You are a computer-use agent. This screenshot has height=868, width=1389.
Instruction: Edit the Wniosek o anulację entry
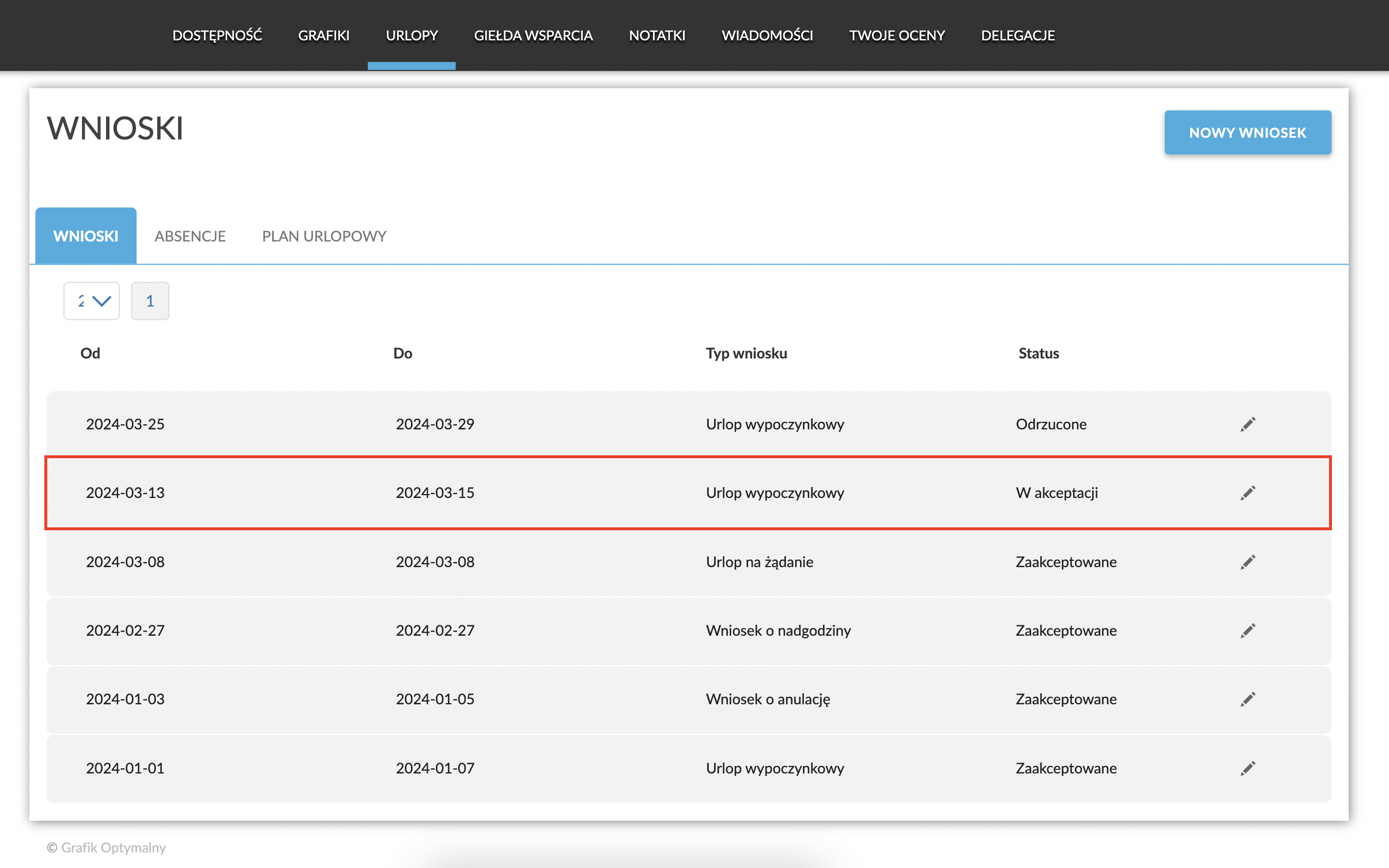(1248, 699)
